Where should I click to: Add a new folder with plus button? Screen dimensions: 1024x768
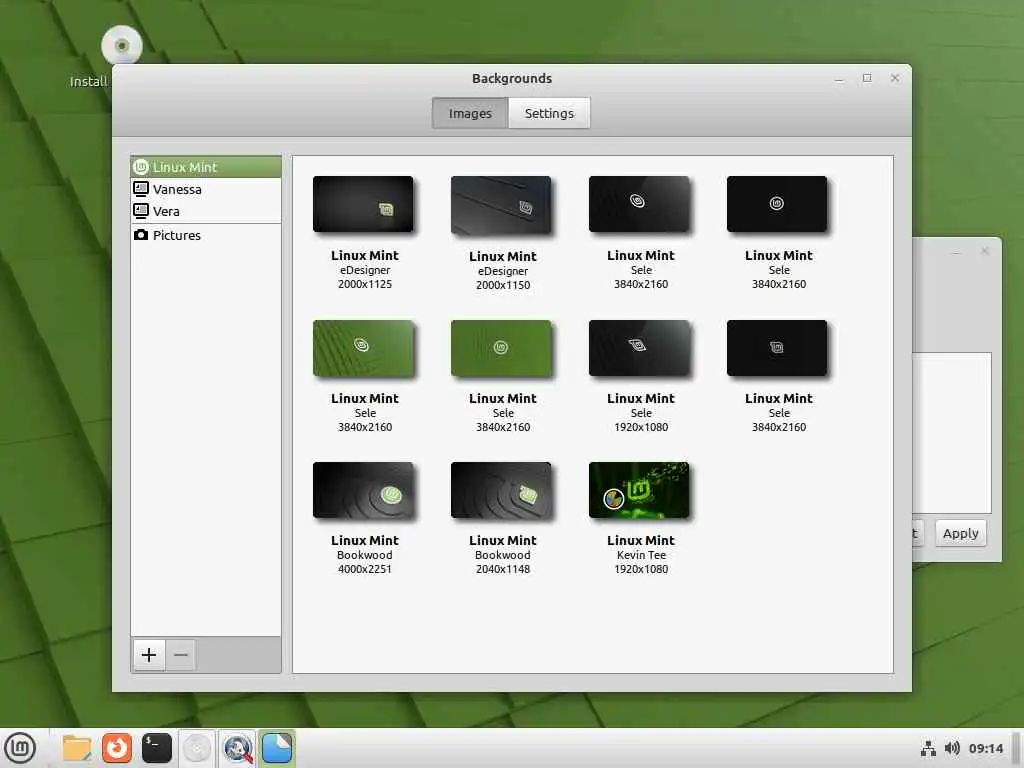149,654
